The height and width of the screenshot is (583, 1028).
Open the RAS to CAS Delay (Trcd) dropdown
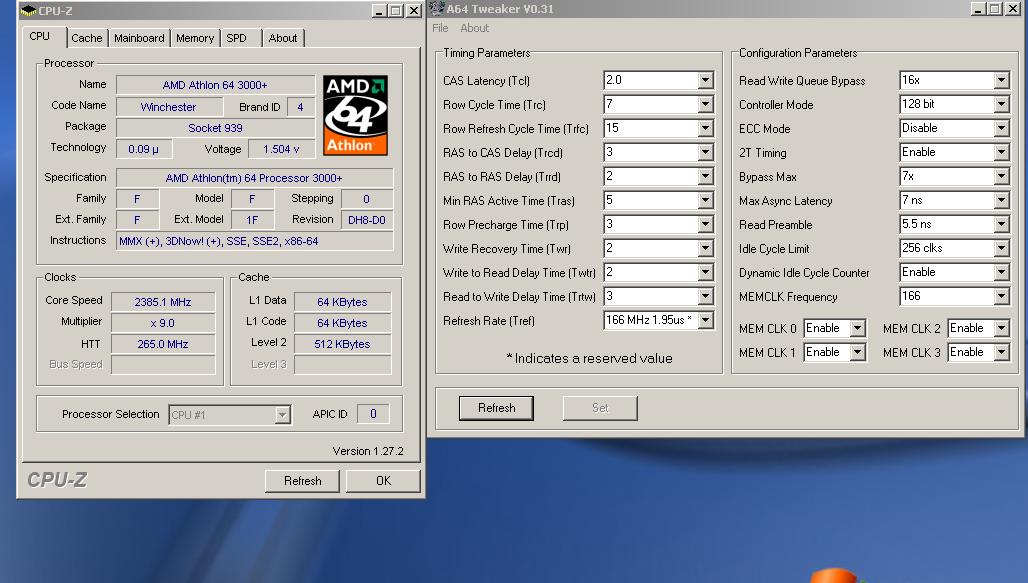[705, 152]
